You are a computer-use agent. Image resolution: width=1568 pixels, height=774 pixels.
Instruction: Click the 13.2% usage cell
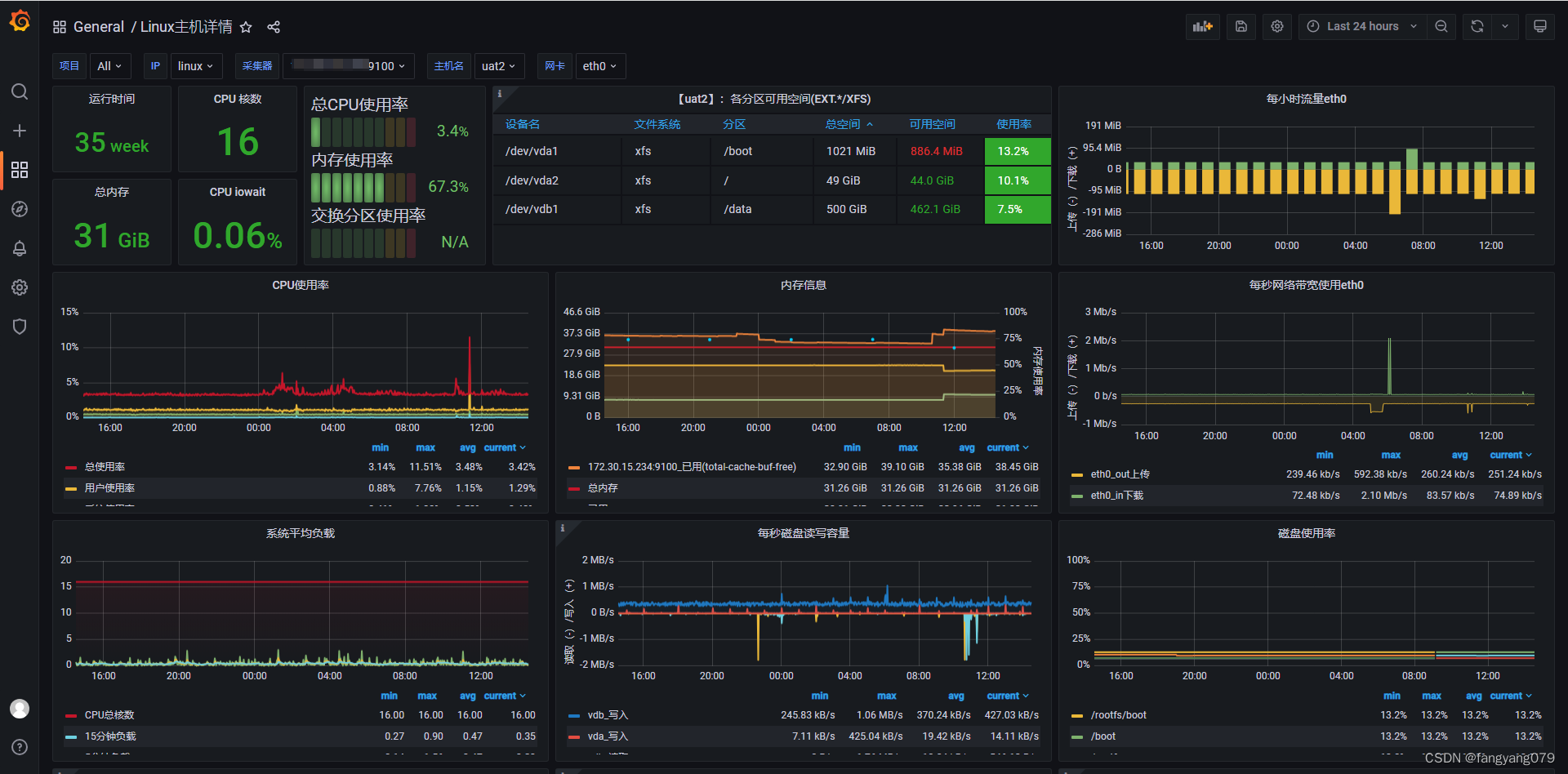1018,151
